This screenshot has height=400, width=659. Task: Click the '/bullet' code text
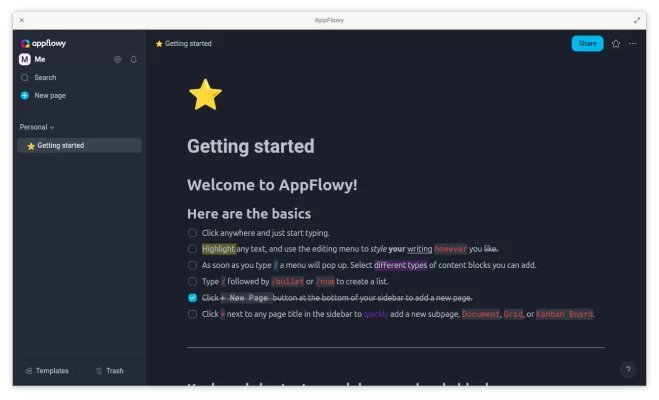click(288, 282)
